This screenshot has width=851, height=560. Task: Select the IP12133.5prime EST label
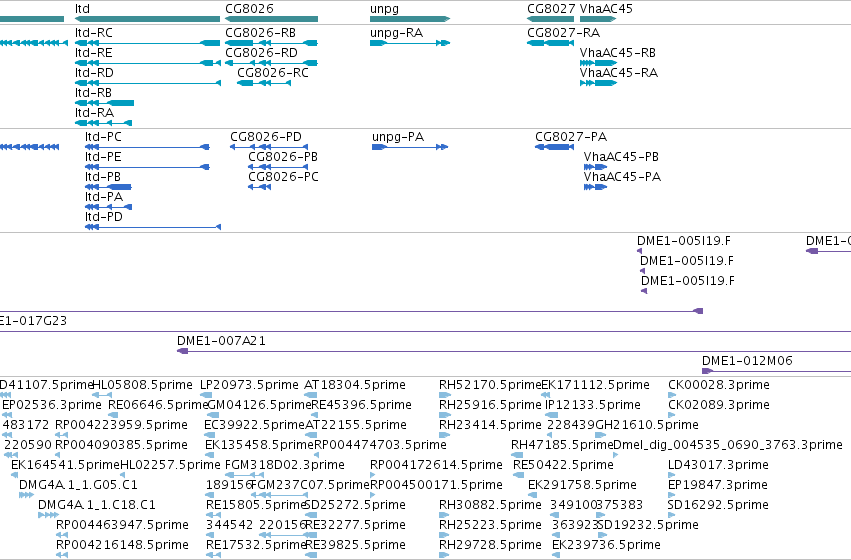tap(593, 405)
